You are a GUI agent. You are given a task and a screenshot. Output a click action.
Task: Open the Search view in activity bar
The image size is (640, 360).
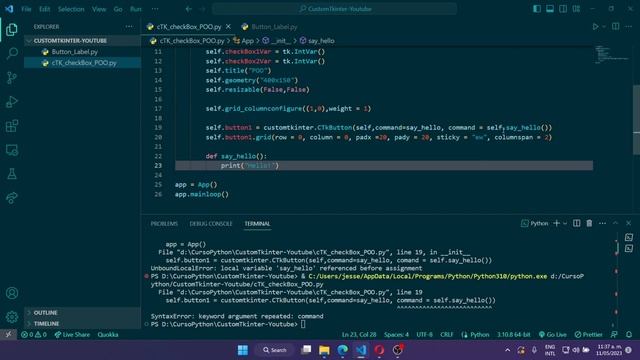pos(12,53)
